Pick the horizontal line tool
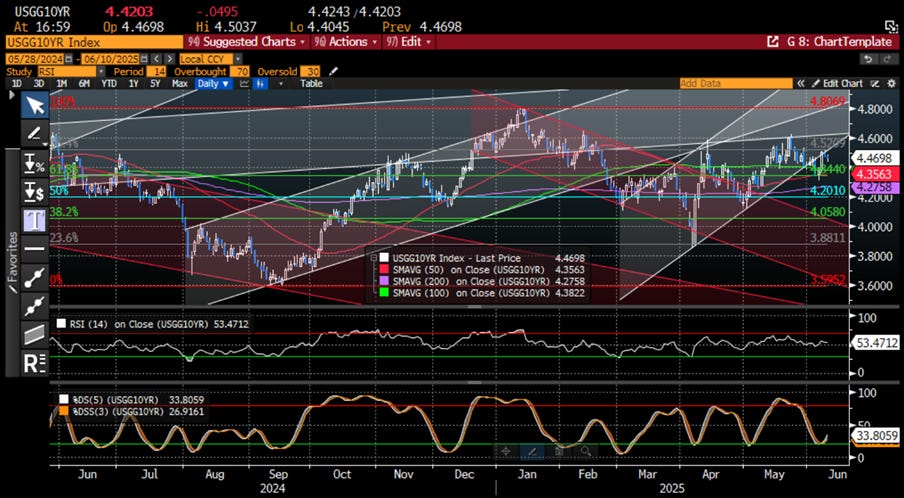 click(36, 248)
